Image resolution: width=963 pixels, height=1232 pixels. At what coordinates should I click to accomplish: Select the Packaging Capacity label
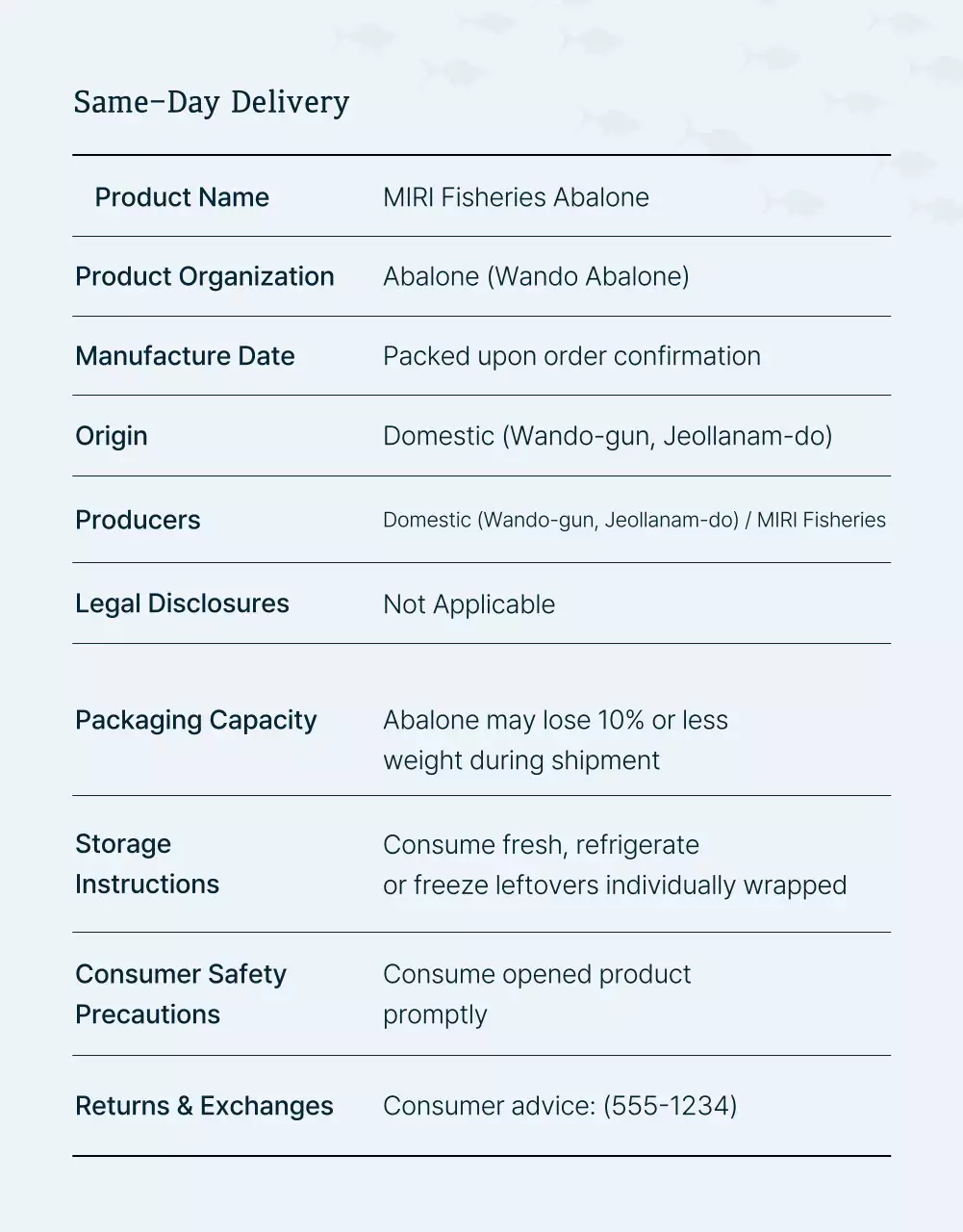pyautogui.click(x=196, y=720)
